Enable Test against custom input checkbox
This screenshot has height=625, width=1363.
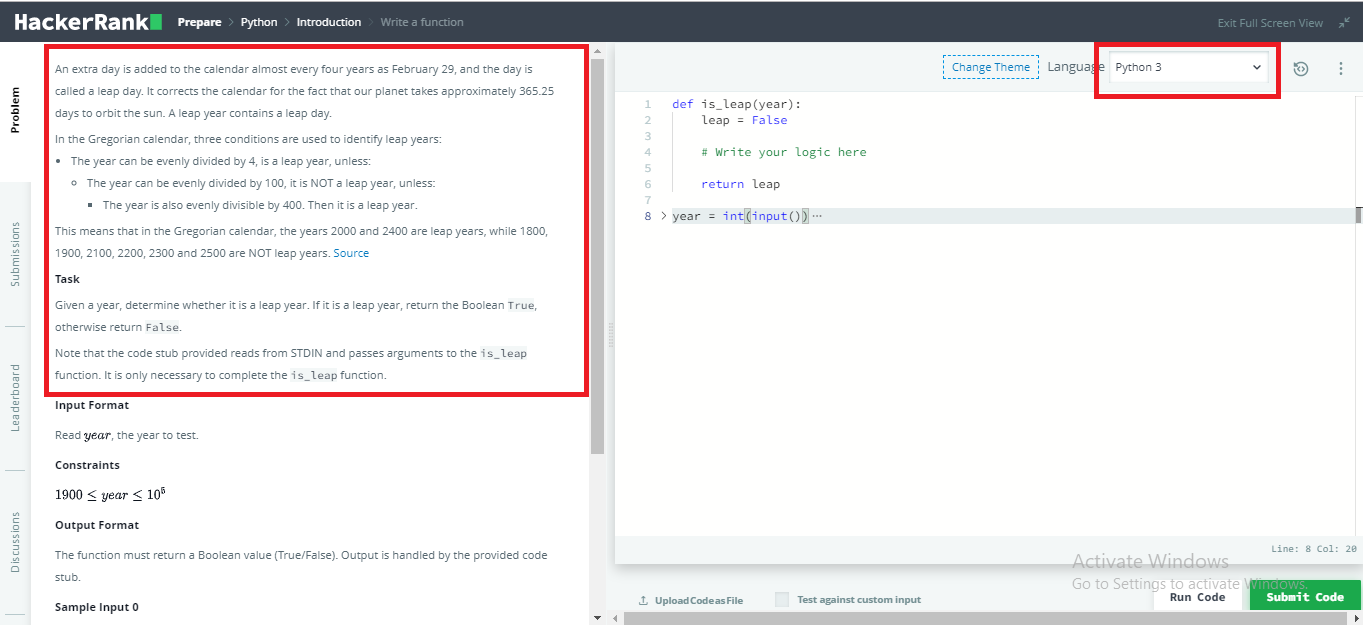[x=782, y=600]
